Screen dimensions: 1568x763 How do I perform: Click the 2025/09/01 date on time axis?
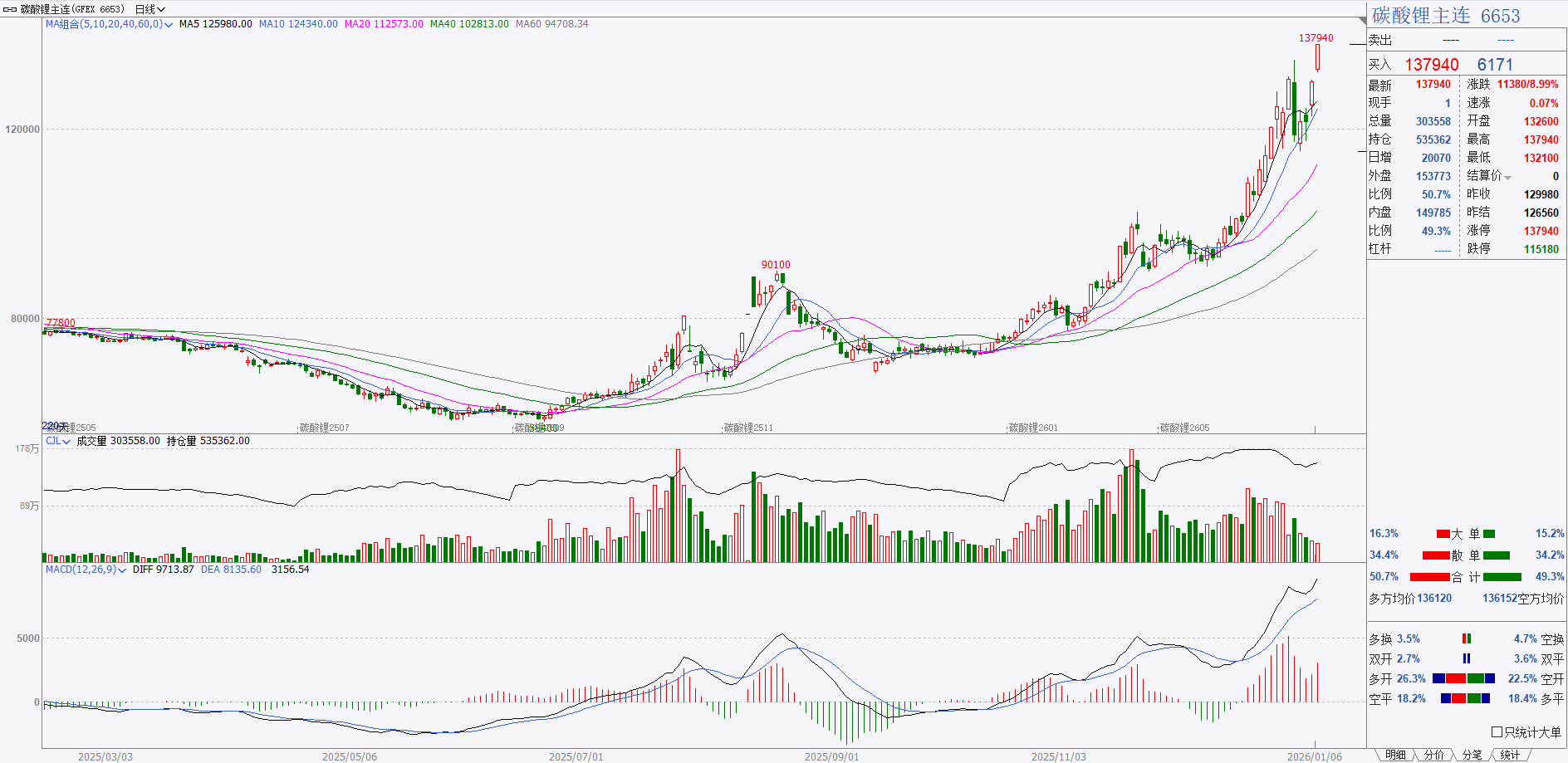[831, 756]
